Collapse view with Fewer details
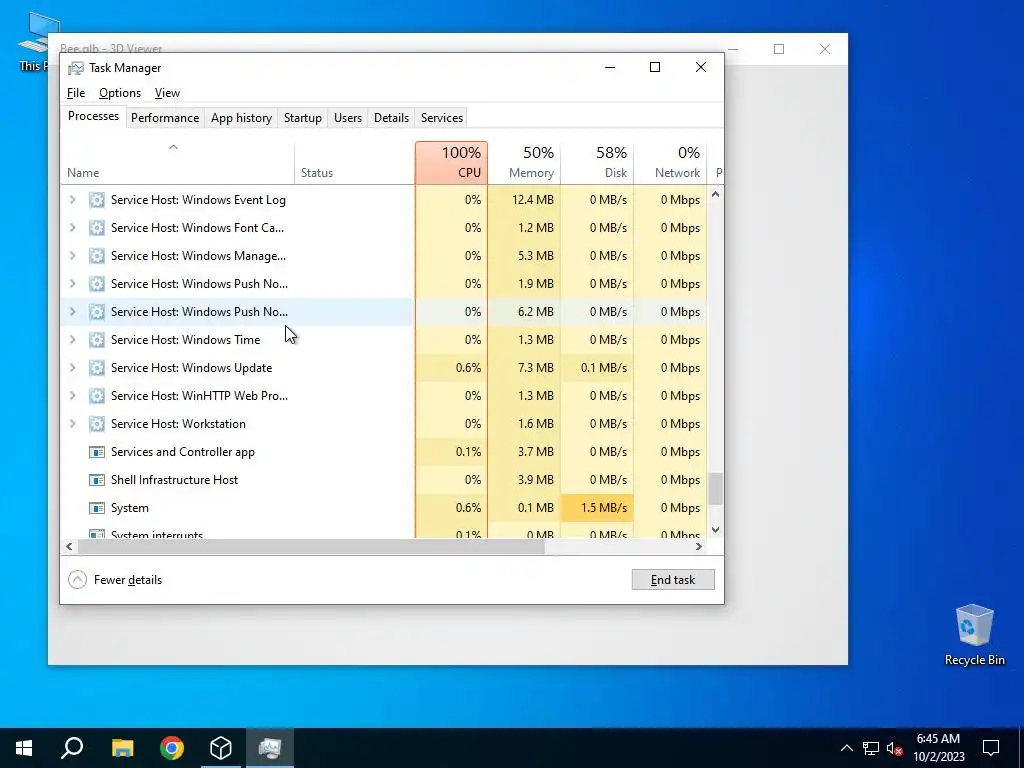This screenshot has height=768, width=1024. point(115,580)
